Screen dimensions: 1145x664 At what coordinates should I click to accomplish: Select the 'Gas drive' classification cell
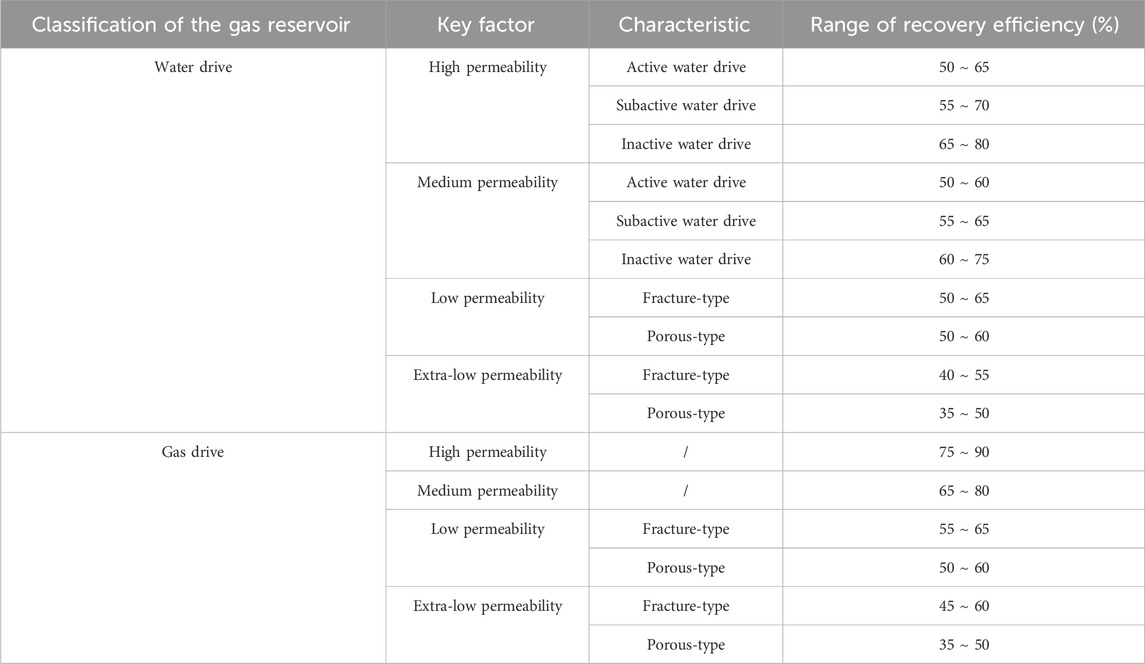click(x=193, y=452)
